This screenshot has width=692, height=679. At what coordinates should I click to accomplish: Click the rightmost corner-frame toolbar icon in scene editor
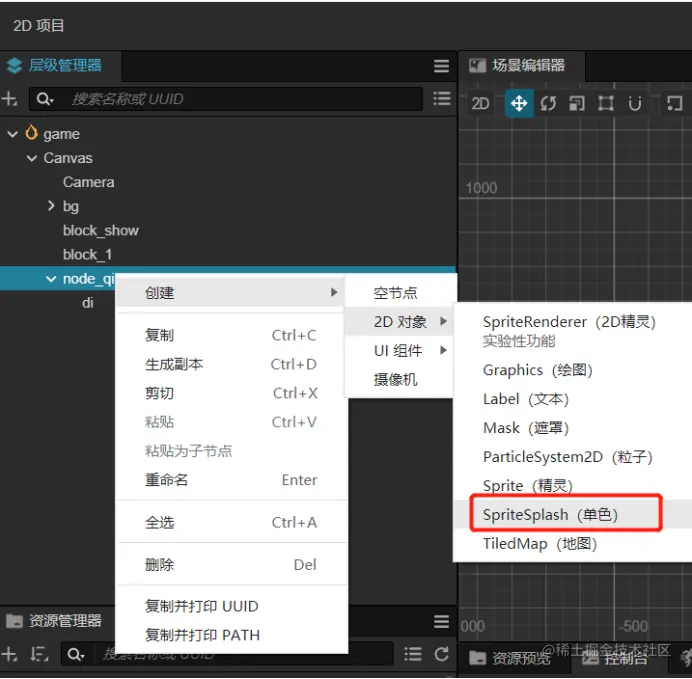click(674, 104)
